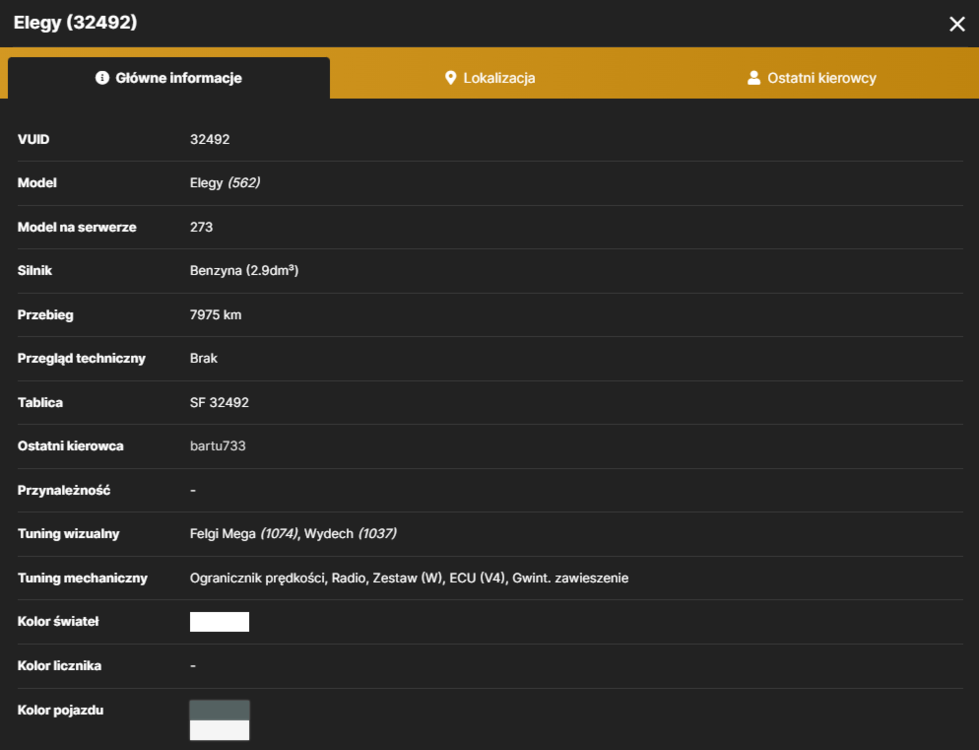The width and height of the screenshot is (979, 750).
Task: Switch to the Lokalizacja tab
Action: pyautogui.click(x=490, y=78)
